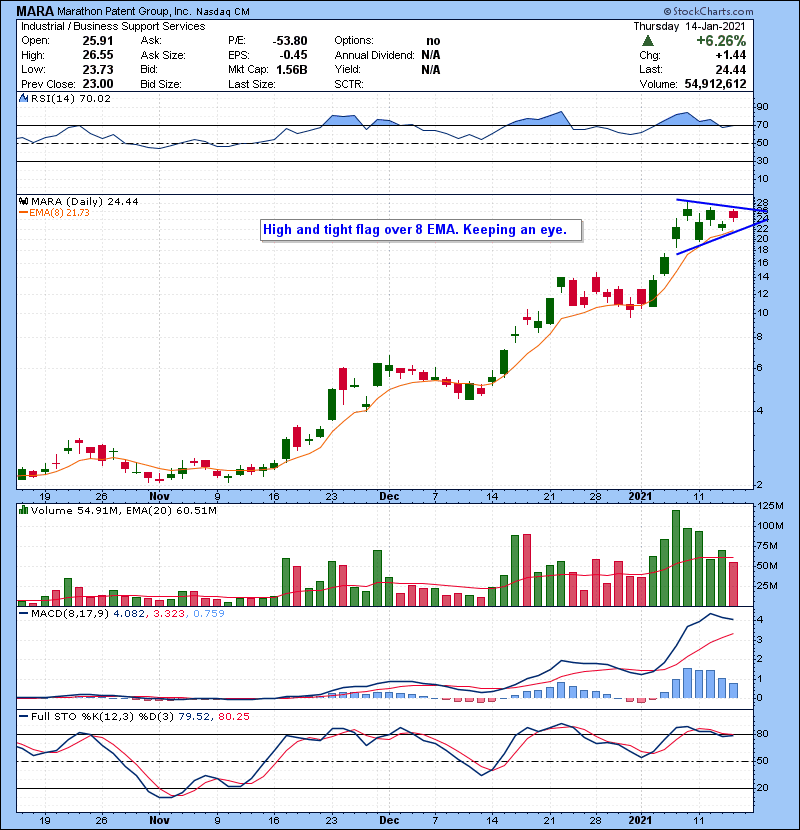Viewport: 800px width, 830px height.
Task: Click the 'Nov' label under the price chart
Action: (159, 497)
